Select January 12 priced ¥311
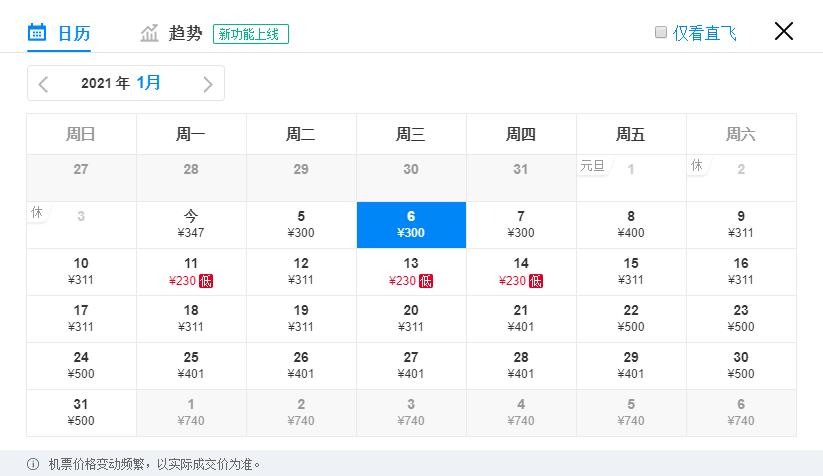 [301, 272]
